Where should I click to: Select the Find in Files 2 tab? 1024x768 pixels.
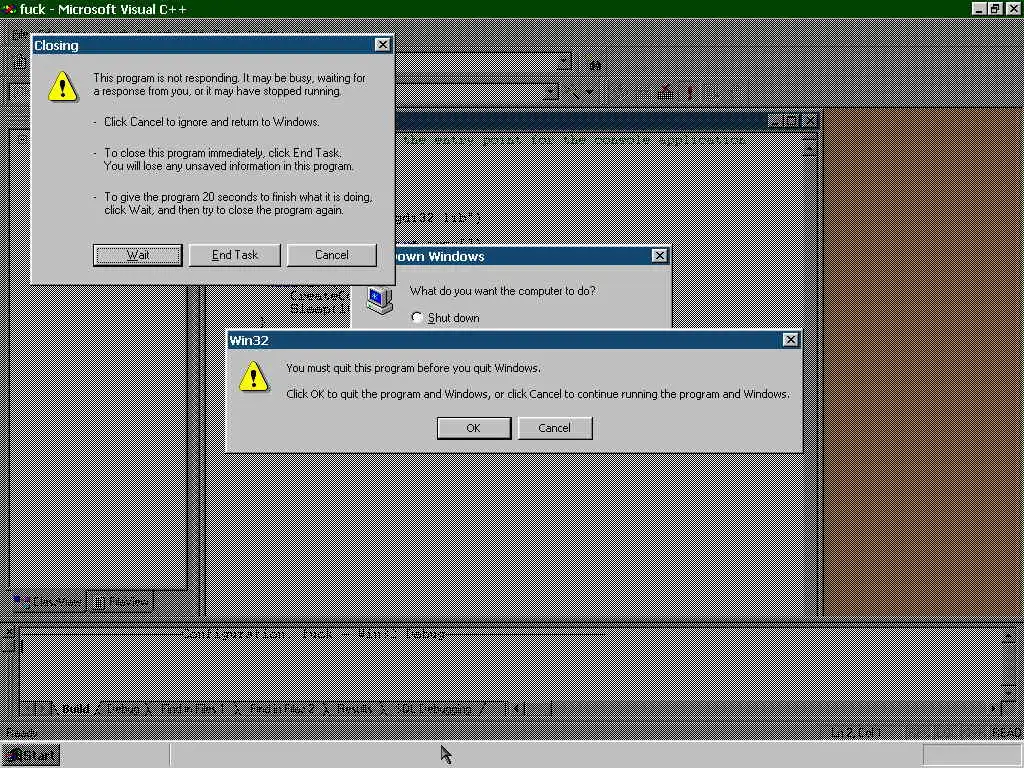282,709
